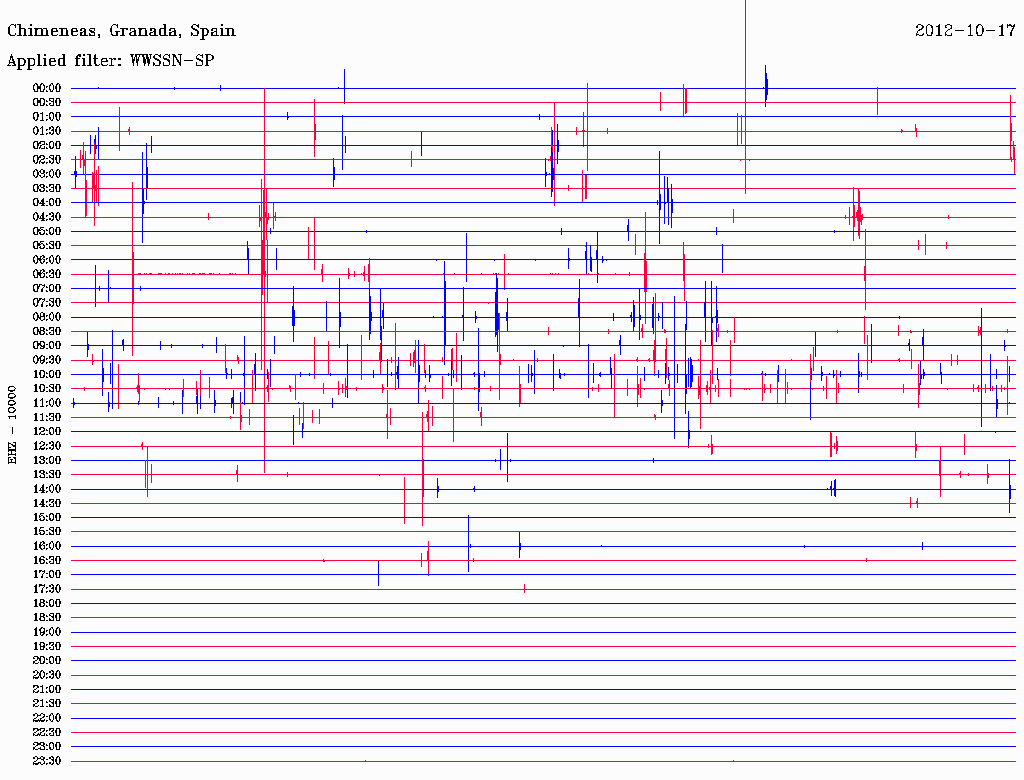This screenshot has height=780, width=1024.
Task: Click the 08:00 time label
Action: 47,317
